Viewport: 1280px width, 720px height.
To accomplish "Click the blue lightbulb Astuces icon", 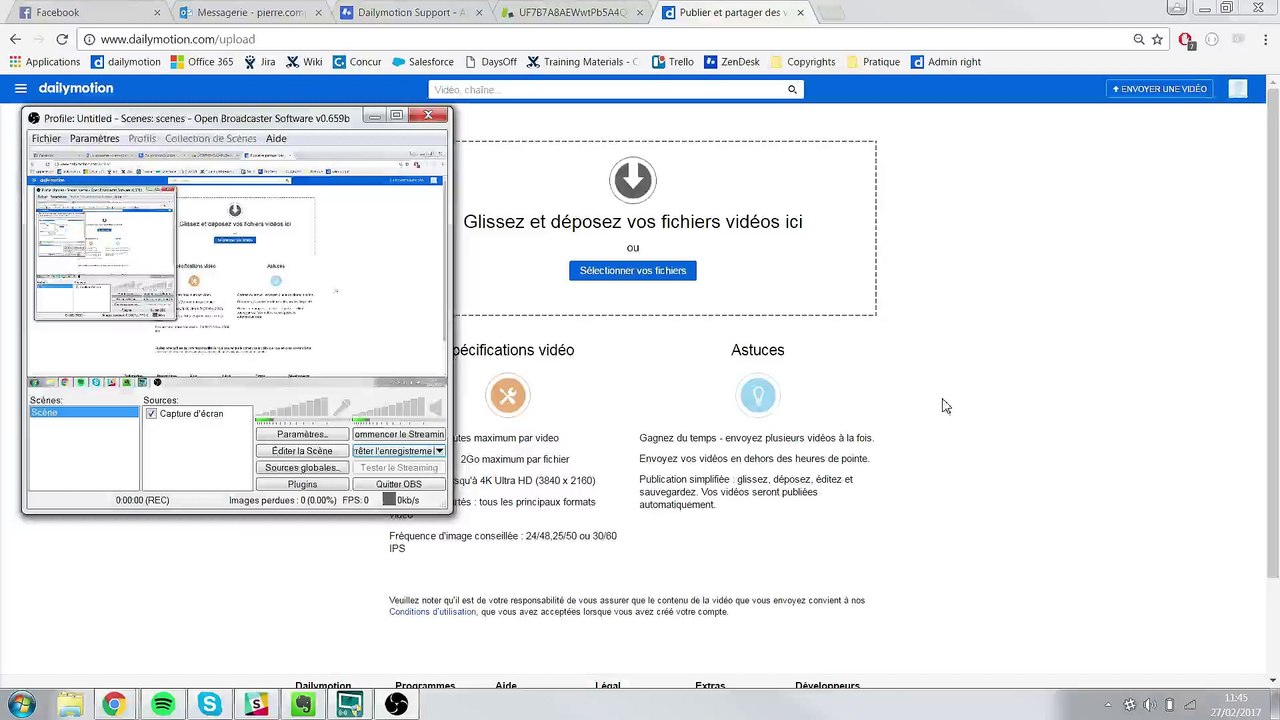I will [757, 395].
